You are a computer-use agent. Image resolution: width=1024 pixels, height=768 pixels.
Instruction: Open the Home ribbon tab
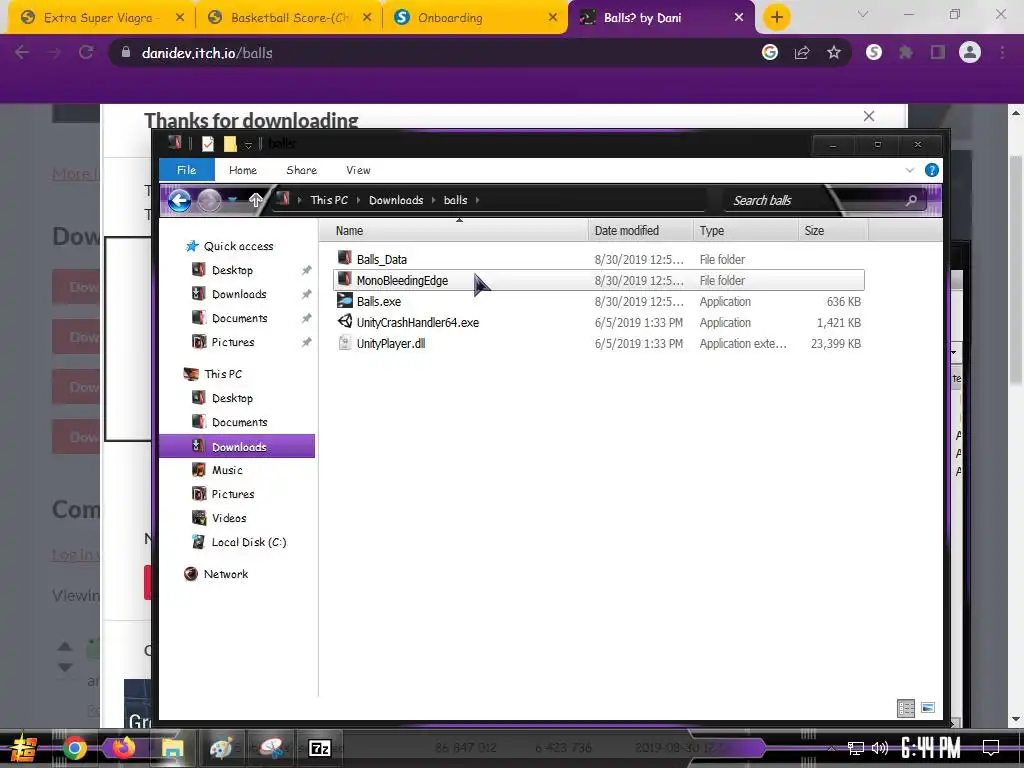243,170
